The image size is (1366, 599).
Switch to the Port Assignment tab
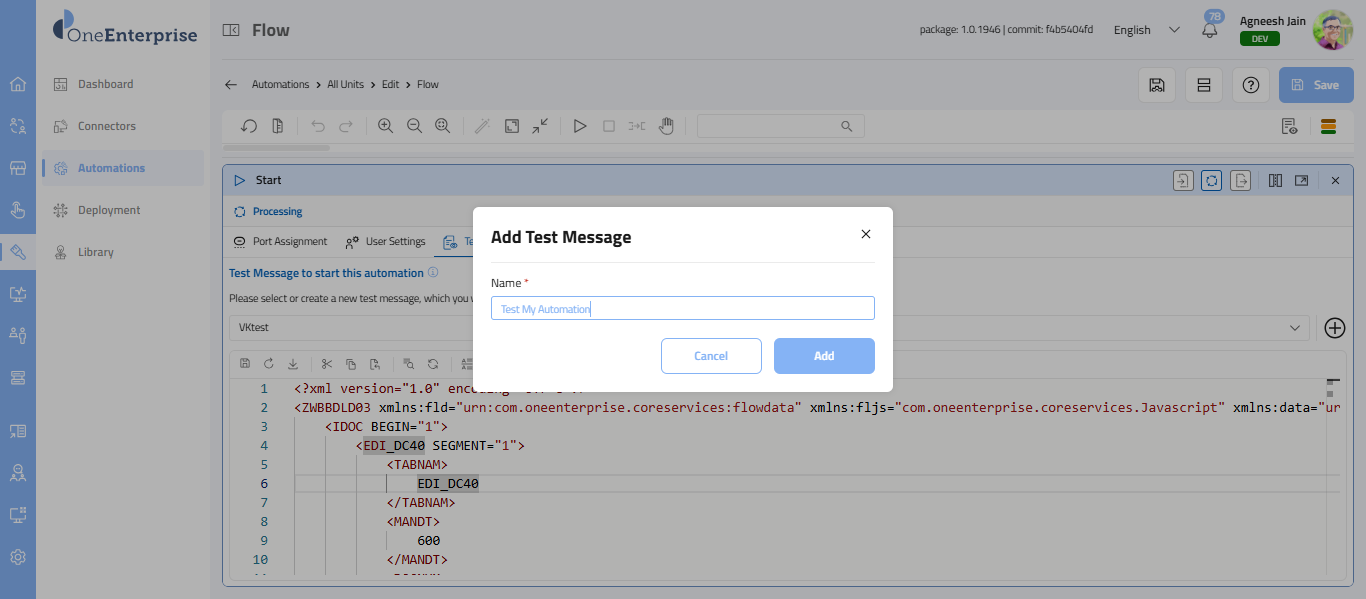click(x=280, y=241)
